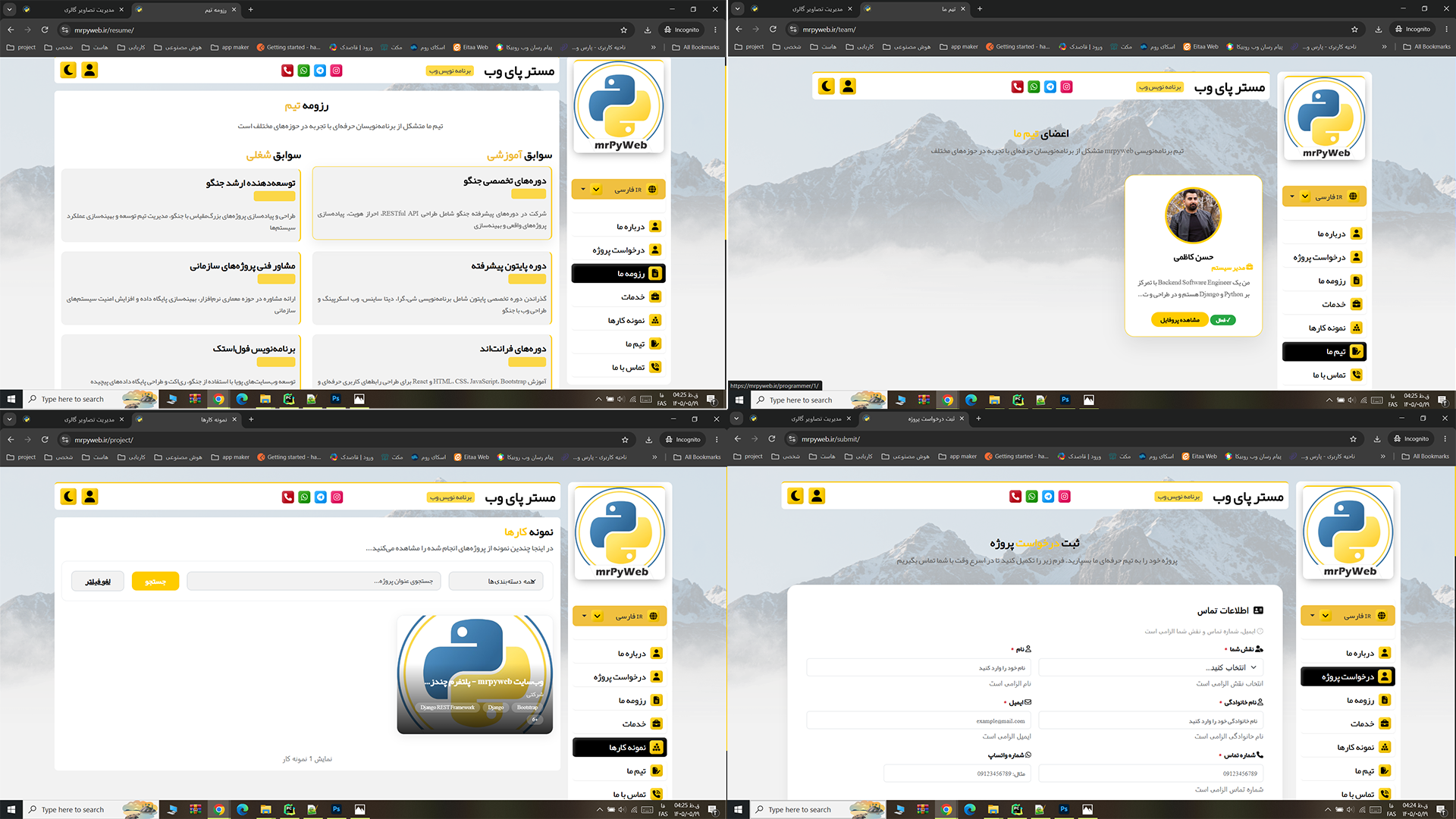Bookmark the mrpyweb.ir/submit/ page with the star icon
This screenshot has height=819, width=1456.
[x=1353, y=439]
